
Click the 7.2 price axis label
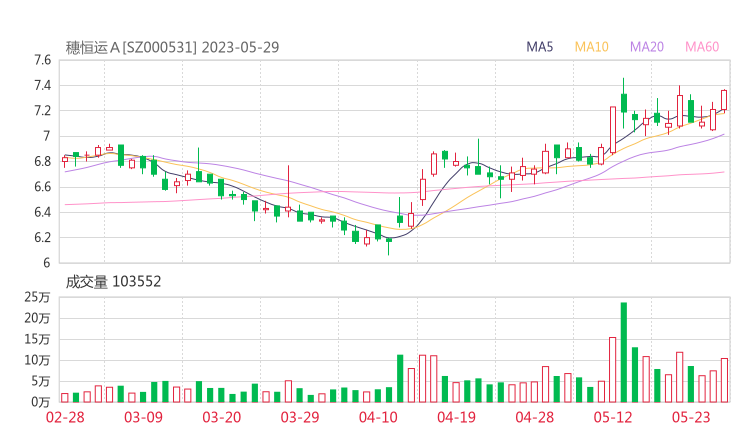[42, 111]
